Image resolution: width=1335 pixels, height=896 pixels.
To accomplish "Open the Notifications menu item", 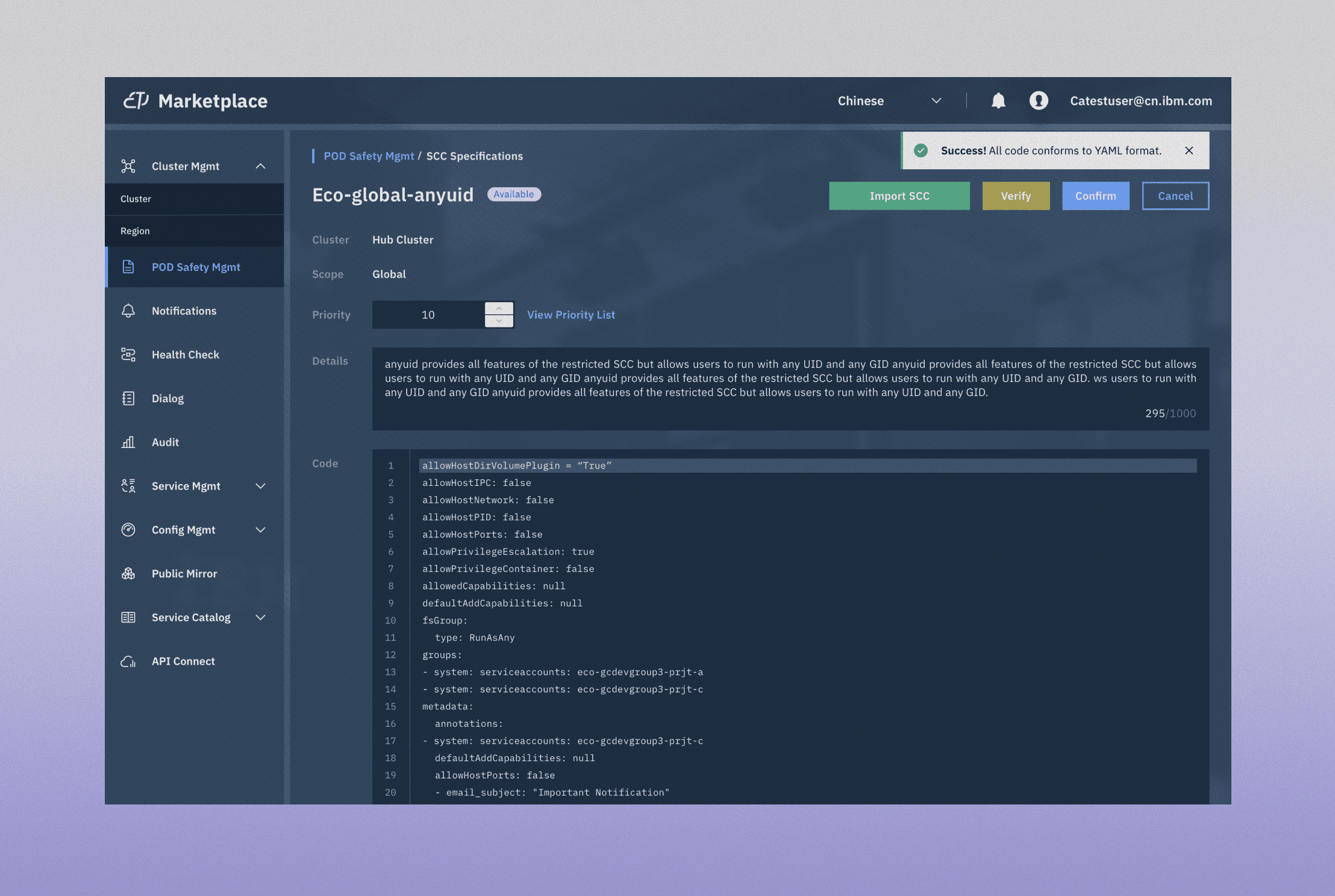I will tap(184, 311).
